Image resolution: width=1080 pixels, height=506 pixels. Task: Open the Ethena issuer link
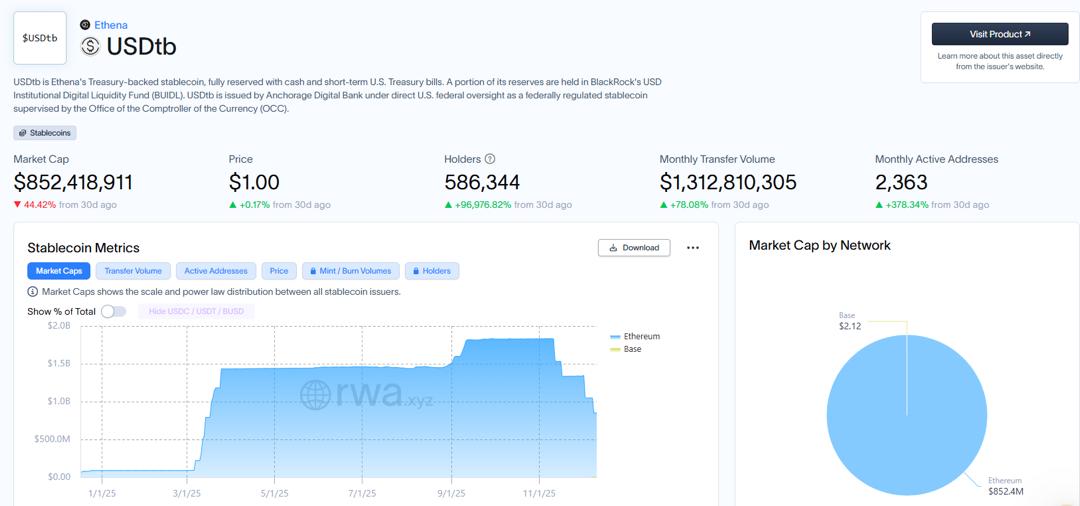click(110, 25)
